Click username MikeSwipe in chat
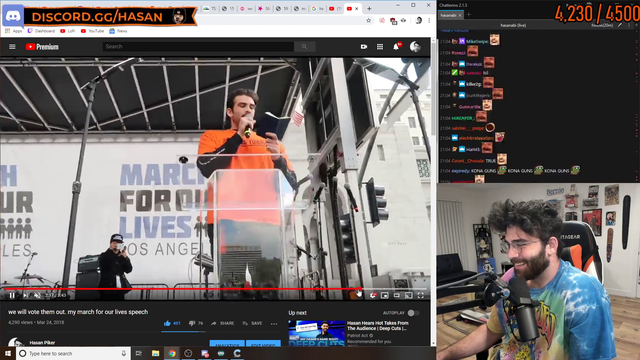 point(477,42)
